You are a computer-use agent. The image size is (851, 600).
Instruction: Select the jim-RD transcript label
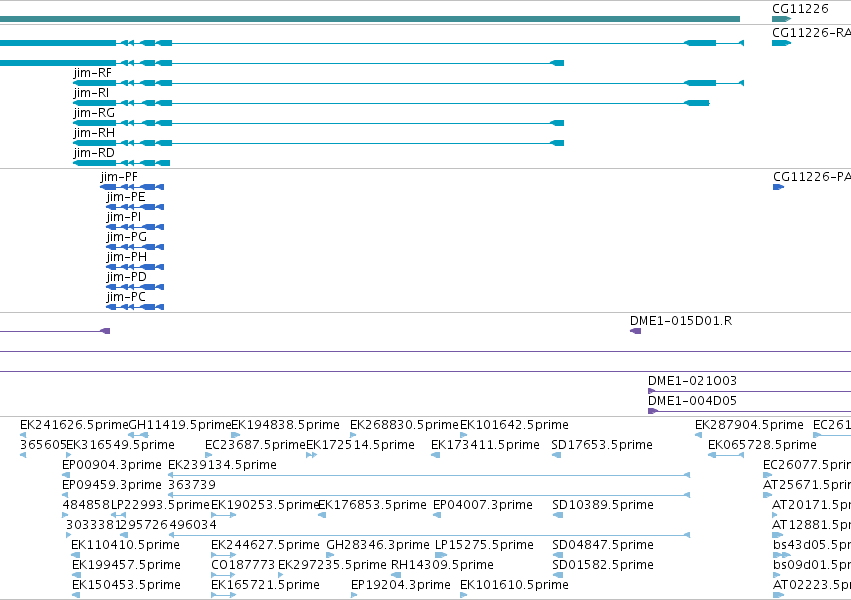tap(94, 153)
